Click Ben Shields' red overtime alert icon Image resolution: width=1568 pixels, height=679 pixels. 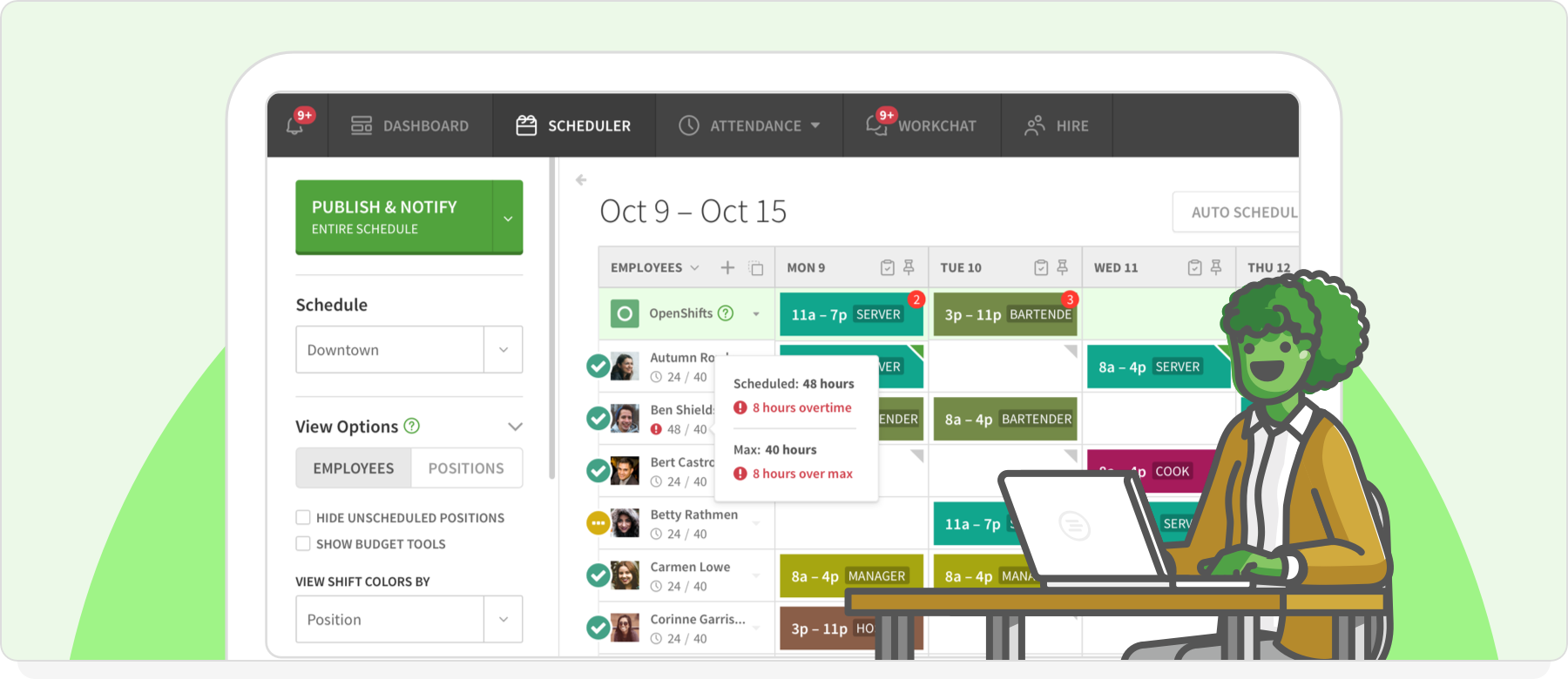coord(656,429)
